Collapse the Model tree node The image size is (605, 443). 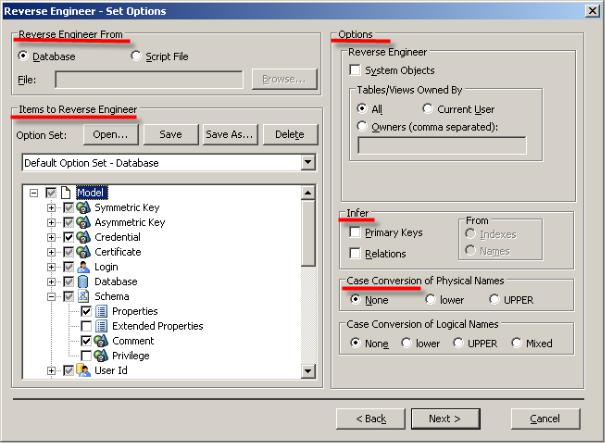[34, 193]
